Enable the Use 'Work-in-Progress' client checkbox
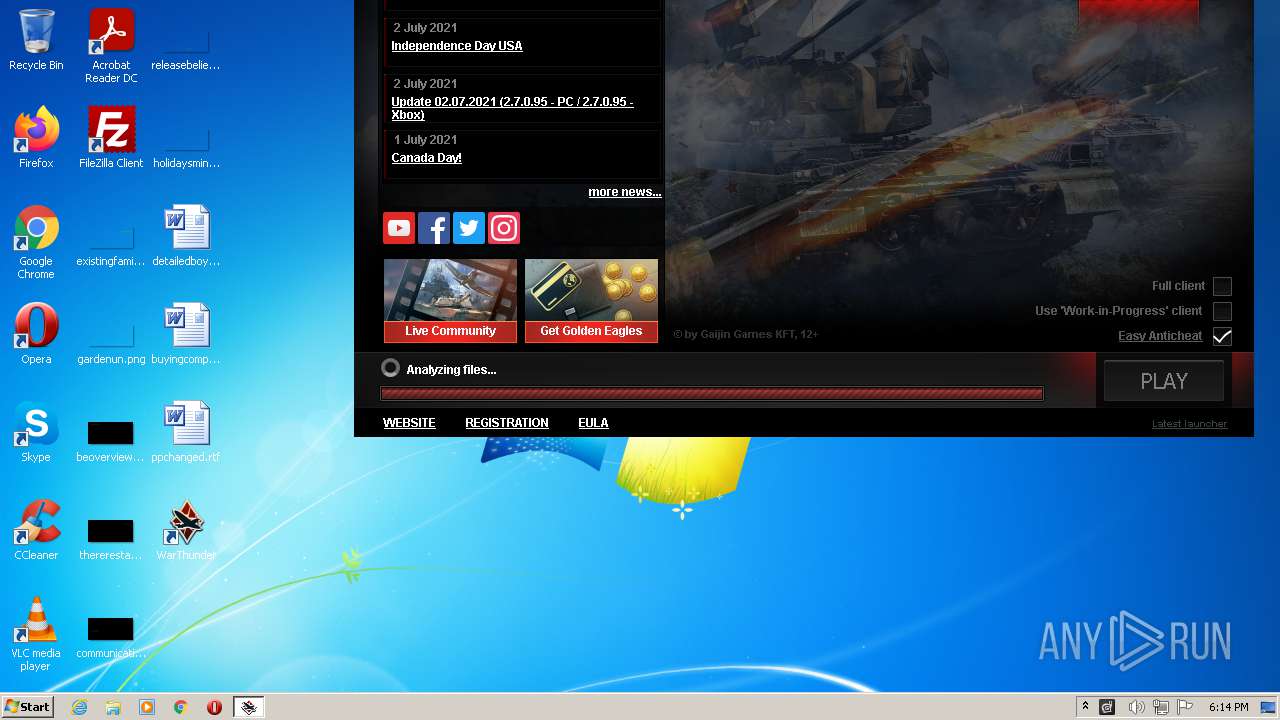 [x=1222, y=311]
